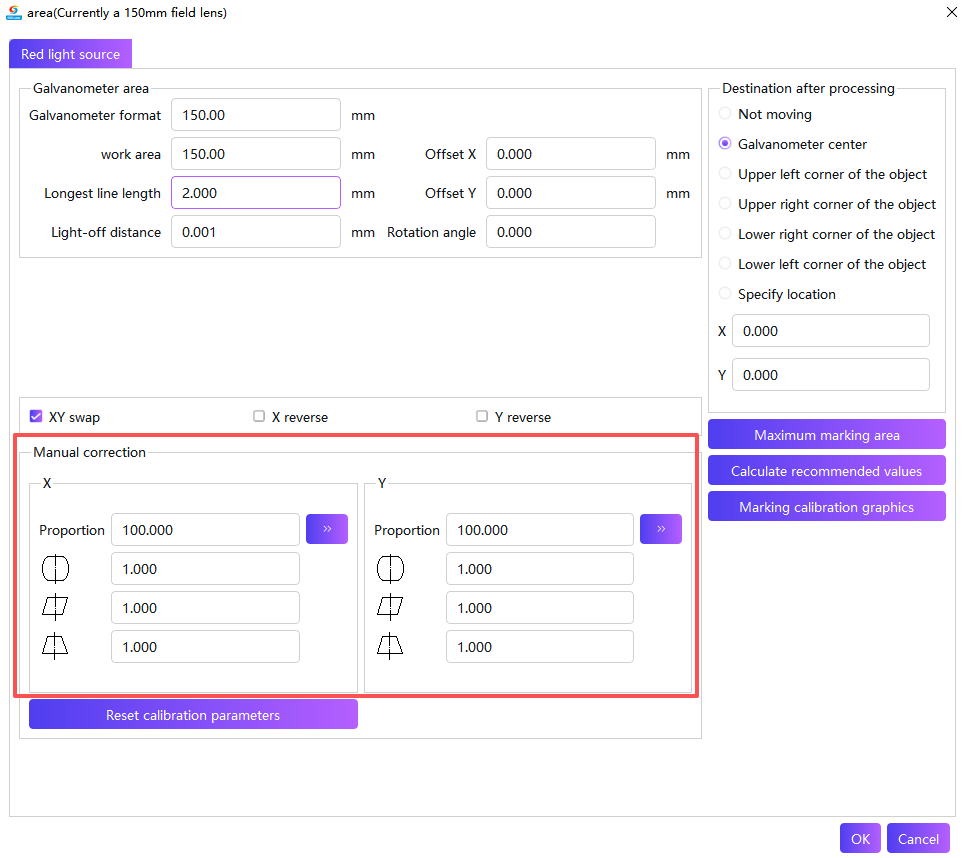967x858 pixels.
Task: Disable the XY swap checkbox
Action: pos(36,416)
